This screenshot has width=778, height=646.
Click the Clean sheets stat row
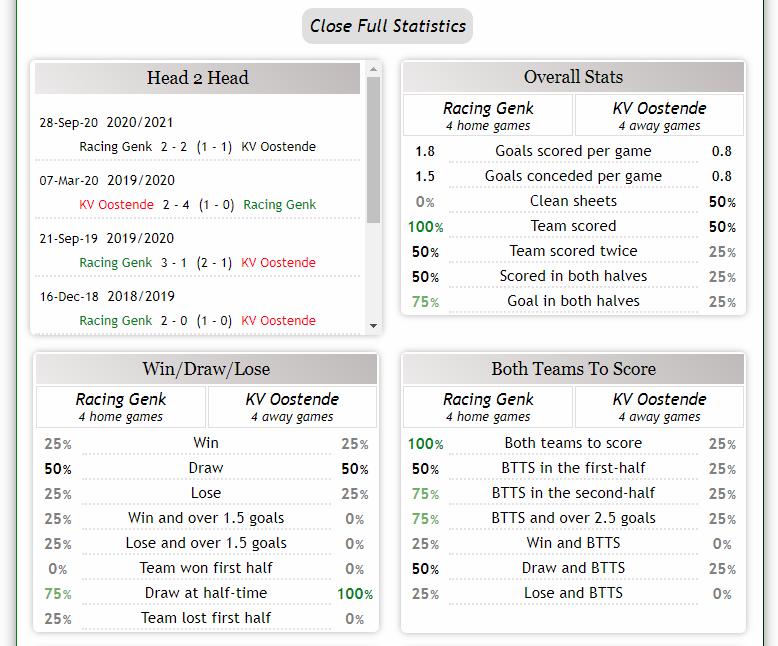coord(573,201)
